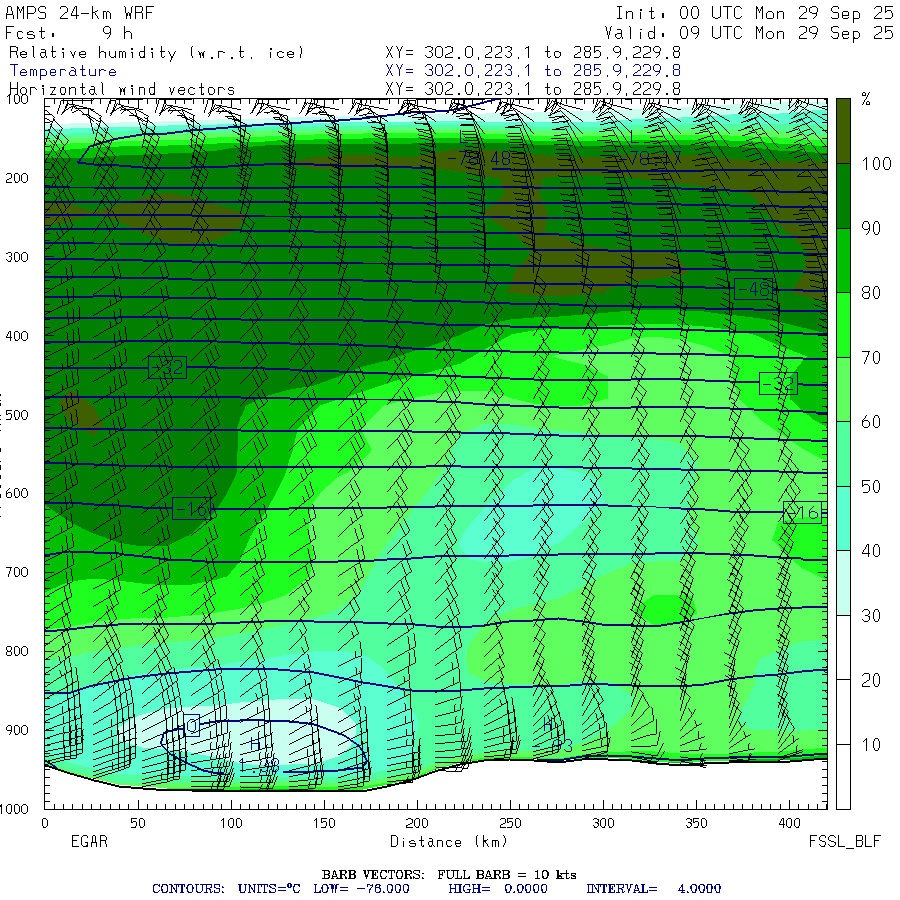The width and height of the screenshot is (900, 900).
Task: Click the "Valid: 09 UTC Mon 29 Sep 25" line
Action: 748,33
